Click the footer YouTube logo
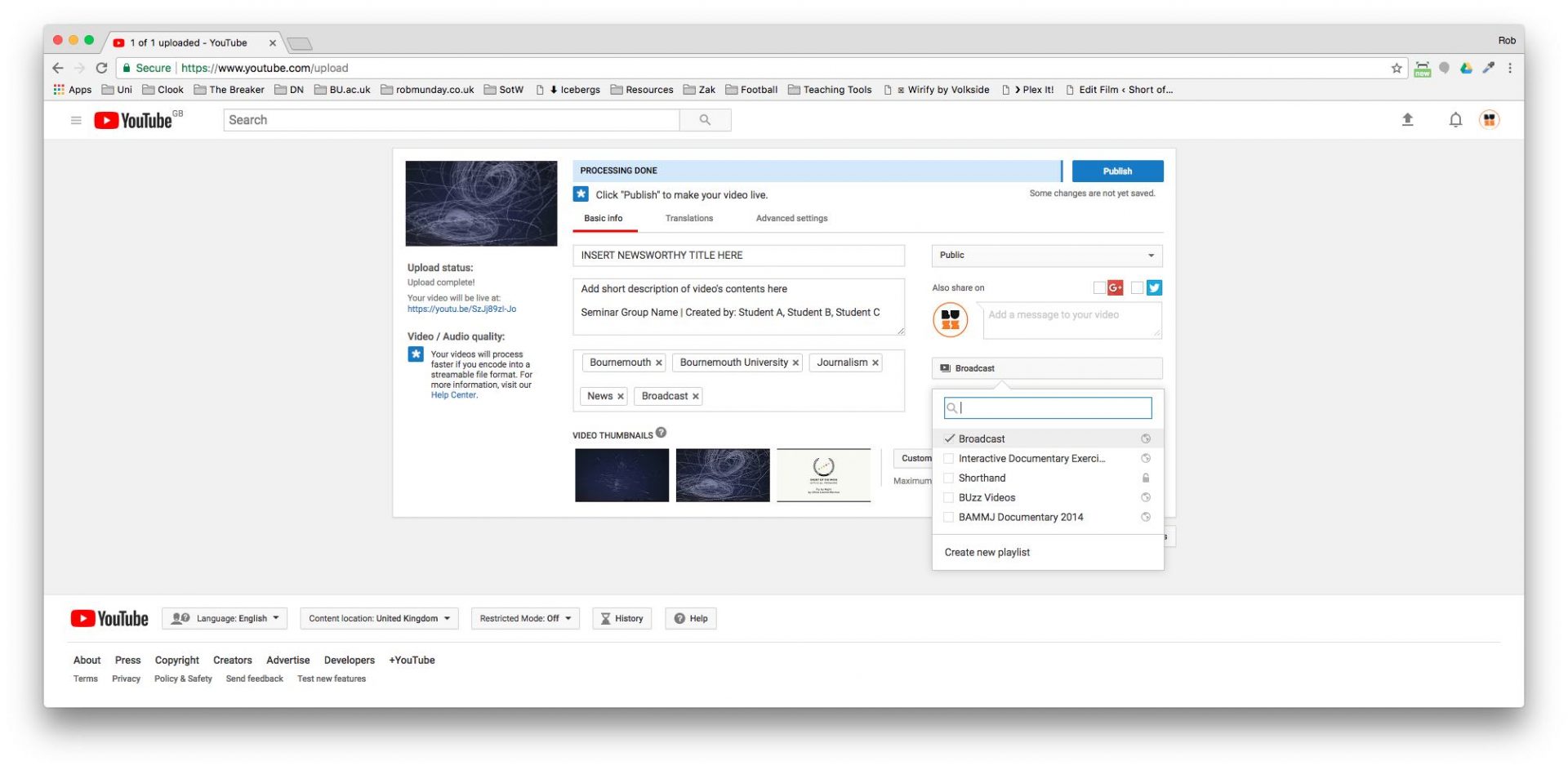The width and height of the screenshot is (1568, 770). pyautogui.click(x=109, y=618)
